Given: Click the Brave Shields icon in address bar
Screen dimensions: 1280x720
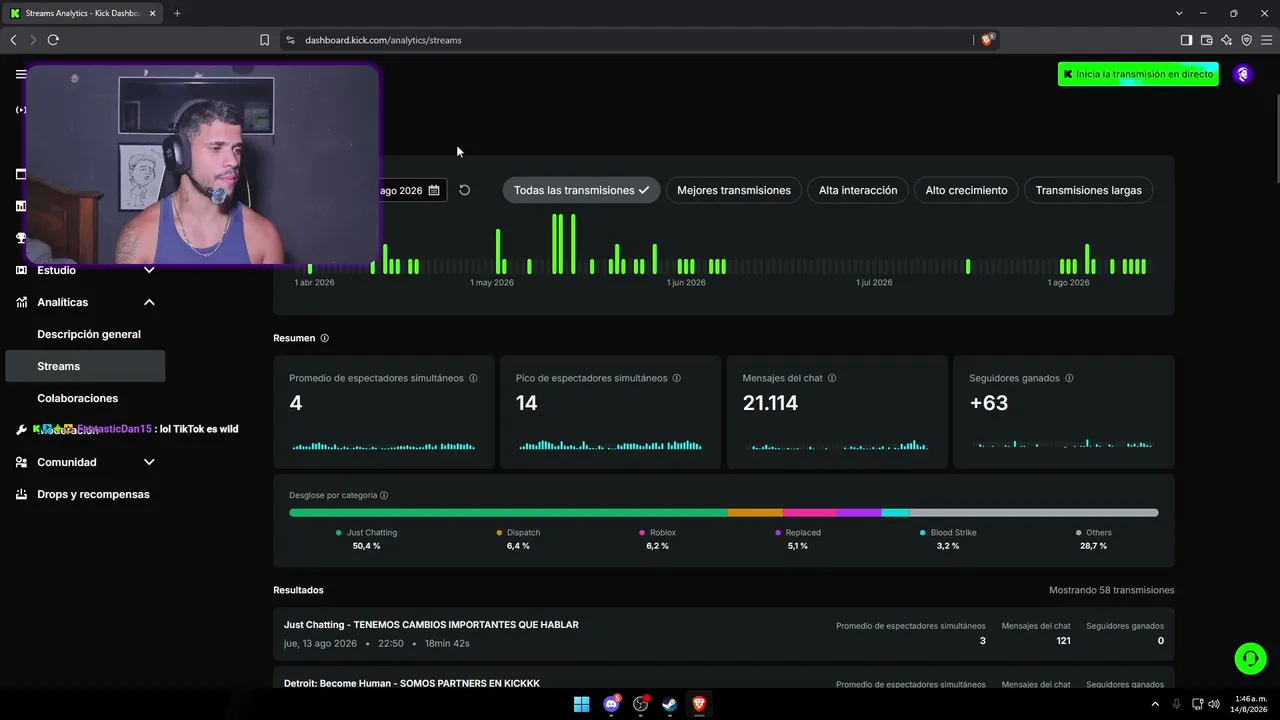Looking at the screenshot, I should pos(988,40).
